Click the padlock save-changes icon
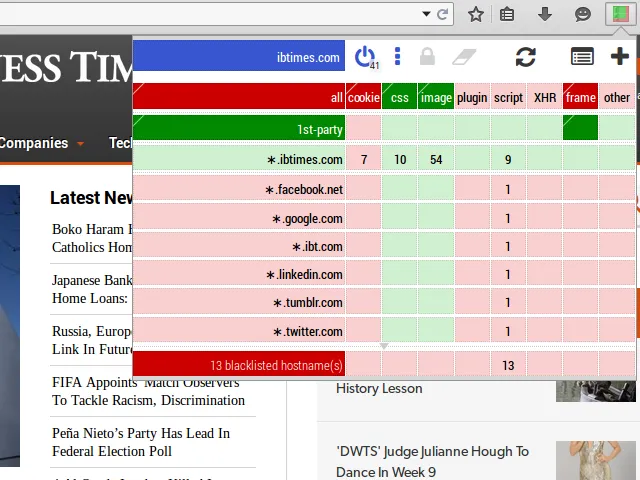Image resolution: width=640 pixels, height=480 pixels. coord(427,57)
